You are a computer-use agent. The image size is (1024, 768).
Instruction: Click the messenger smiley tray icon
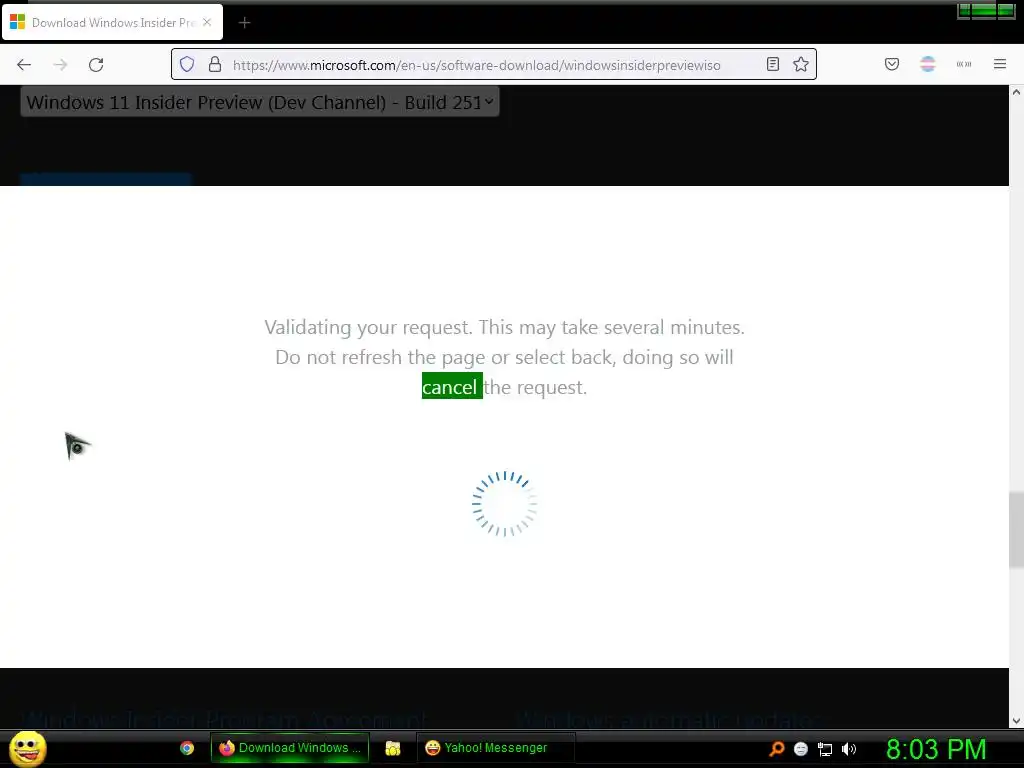pyautogui.click(x=801, y=749)
